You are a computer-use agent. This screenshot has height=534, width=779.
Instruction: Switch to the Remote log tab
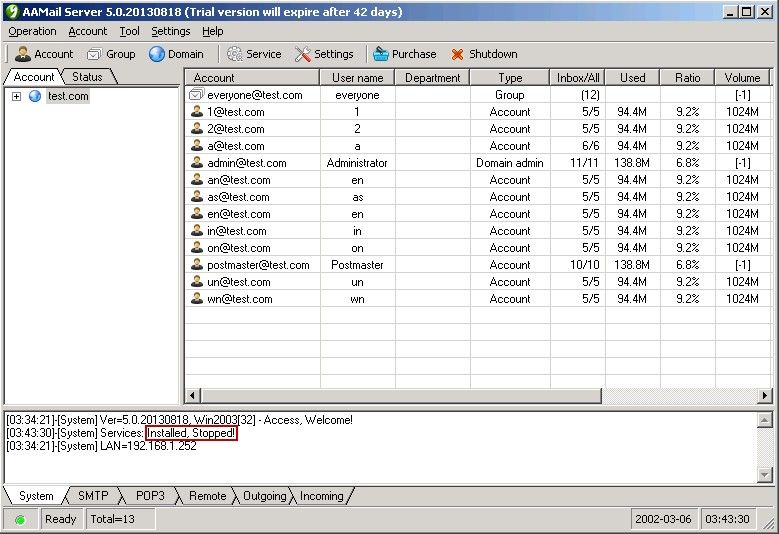207,496
